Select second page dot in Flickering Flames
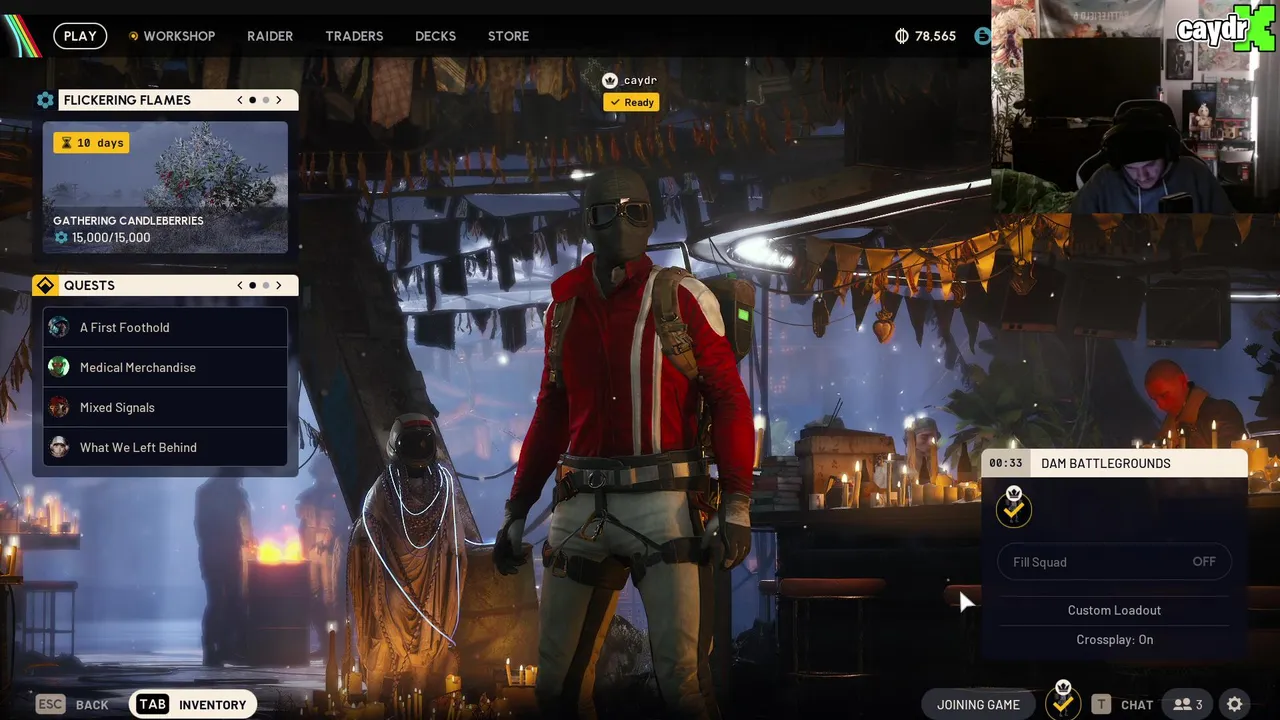The height and width of the screenshot is (720, 1280). (x=266, y=100)
